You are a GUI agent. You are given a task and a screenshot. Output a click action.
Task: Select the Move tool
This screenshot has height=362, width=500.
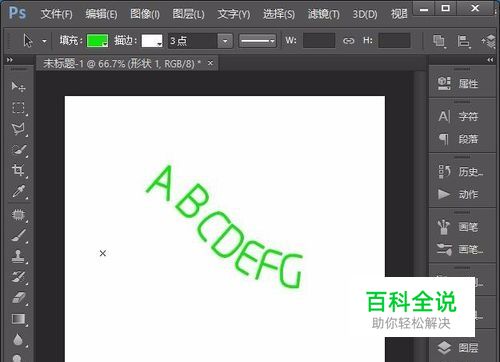18,87
